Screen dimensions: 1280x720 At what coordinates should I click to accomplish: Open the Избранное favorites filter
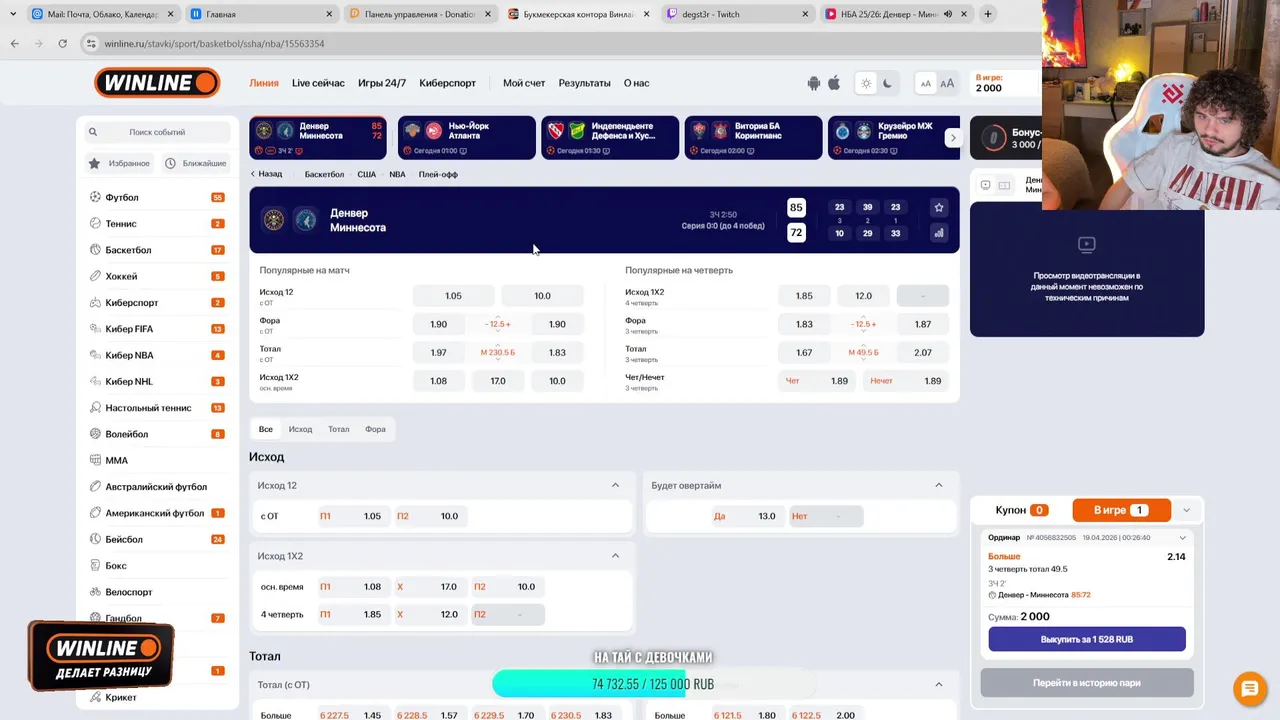[x=119, y=163]
